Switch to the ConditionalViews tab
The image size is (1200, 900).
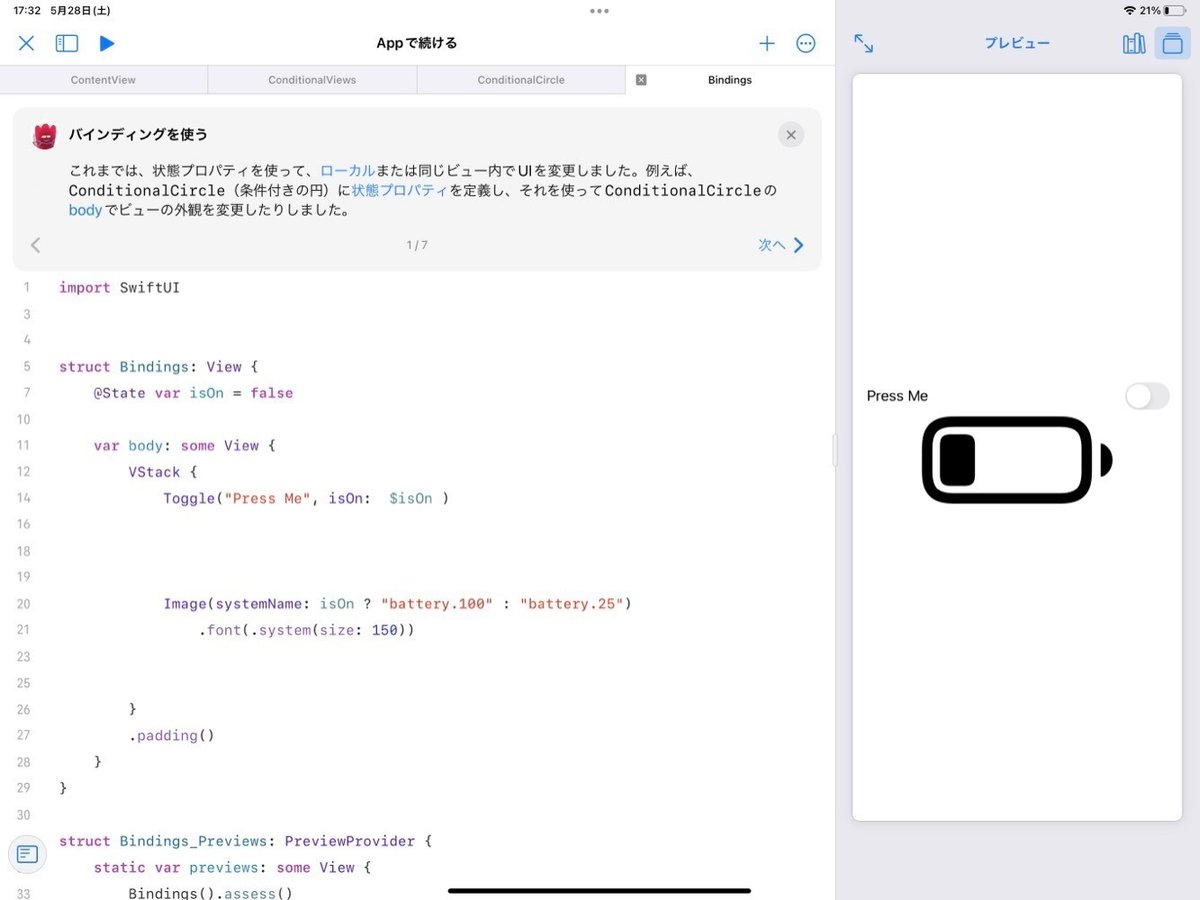point(312,80)
